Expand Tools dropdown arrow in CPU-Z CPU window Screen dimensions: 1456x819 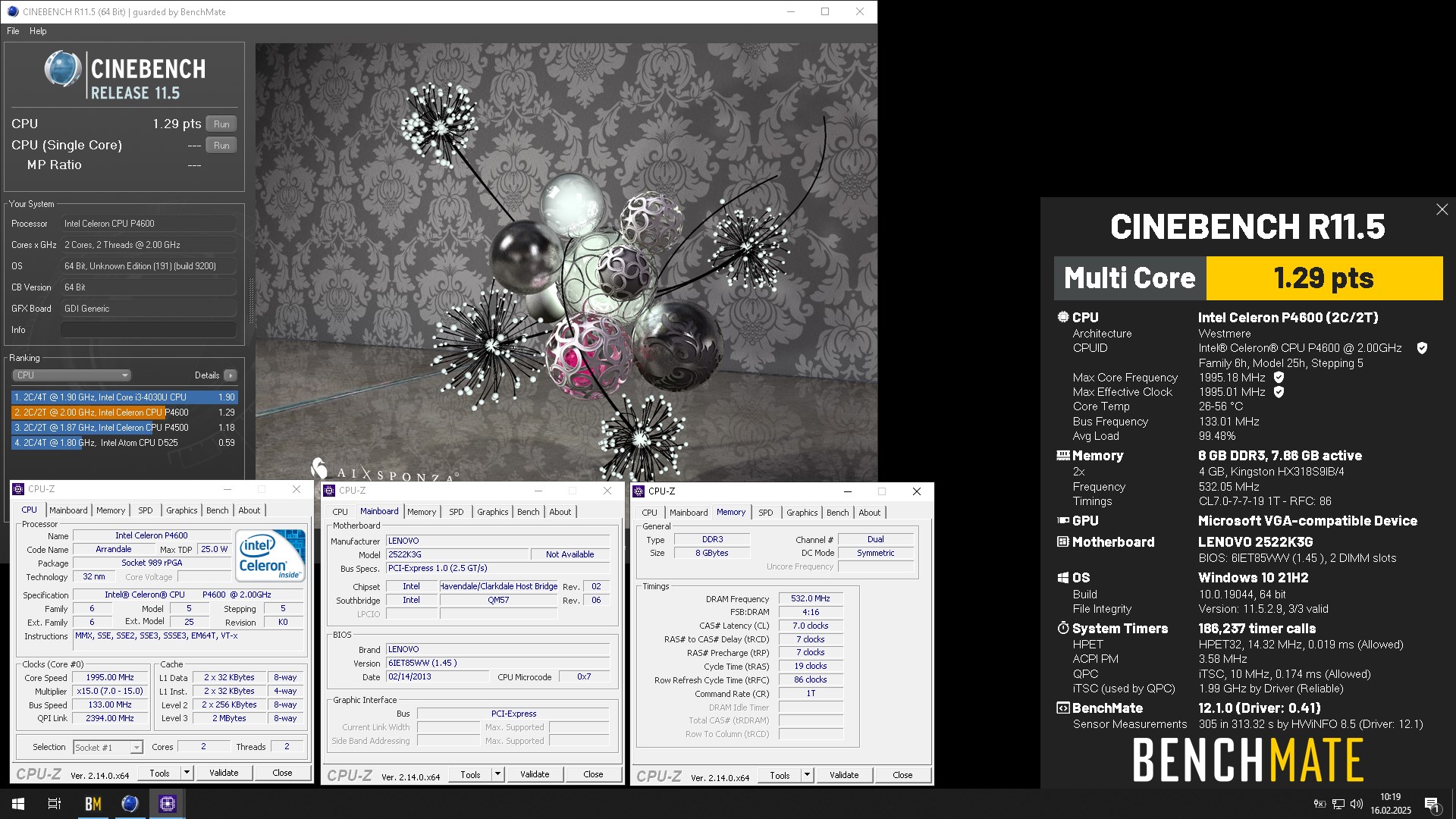187,773
